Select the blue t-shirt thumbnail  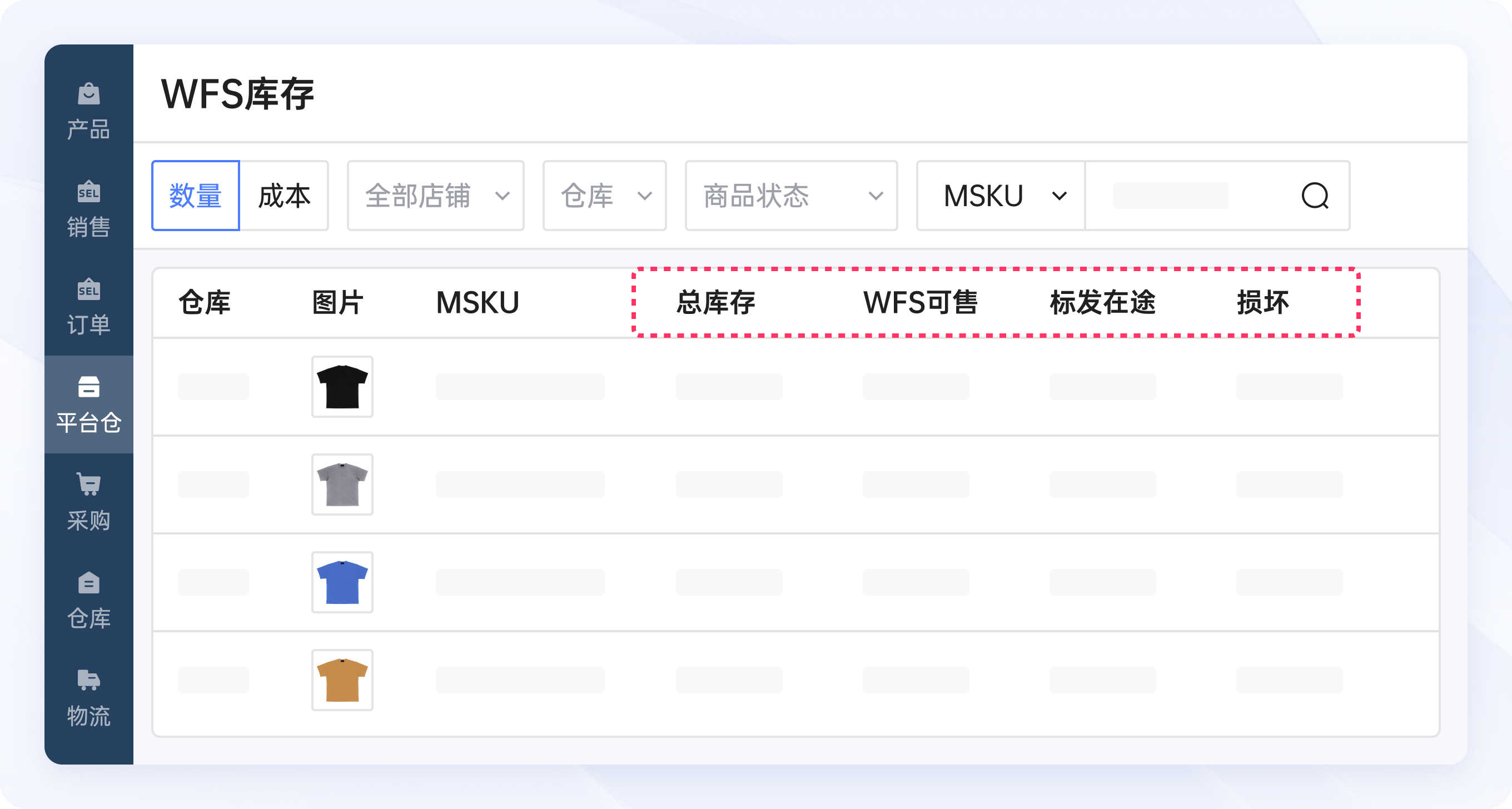342,582
